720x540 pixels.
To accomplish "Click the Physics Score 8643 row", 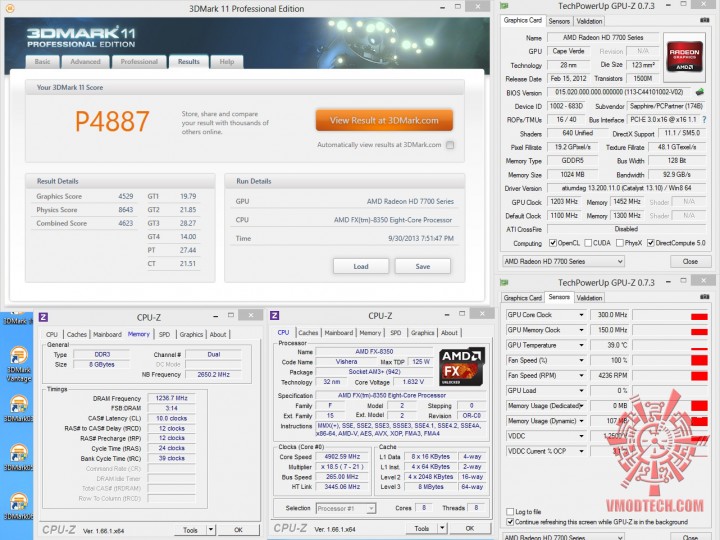I will pos(84,210).
